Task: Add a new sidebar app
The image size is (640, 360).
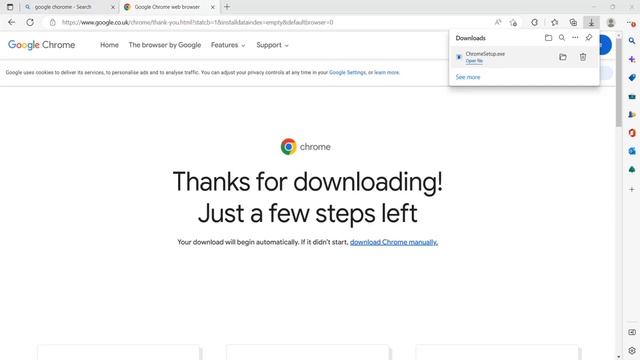Action: click(632, 189)
